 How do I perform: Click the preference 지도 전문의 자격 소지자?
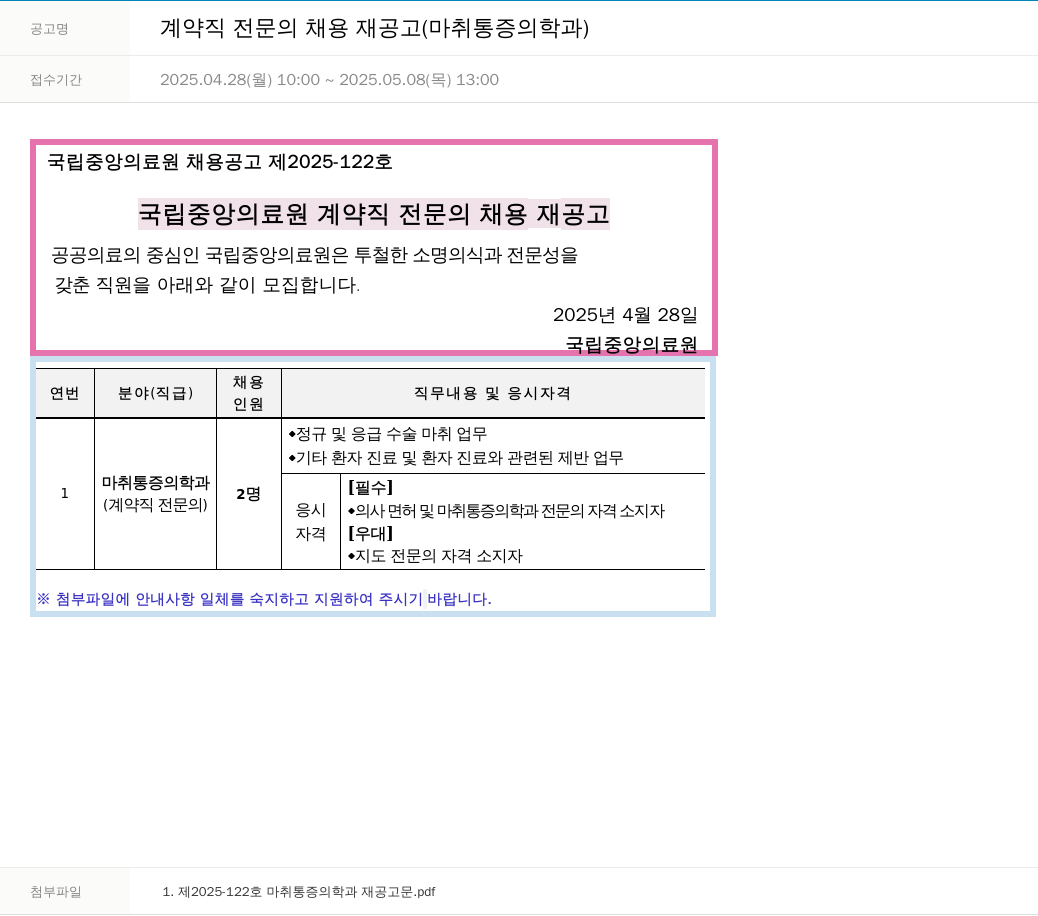pos(436,556)
